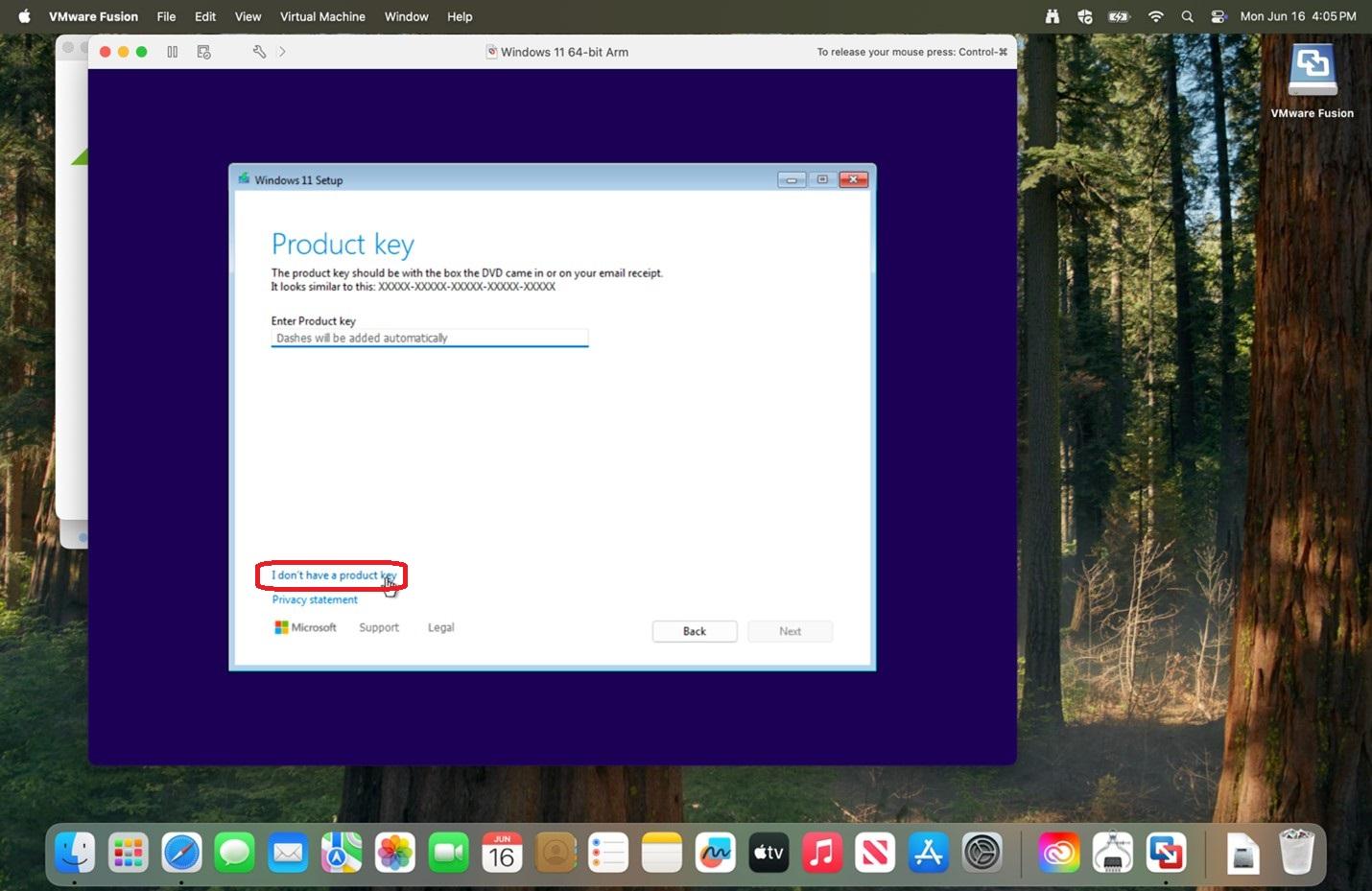
Task: Open News from the Dock
Action: tap(875, 852)
